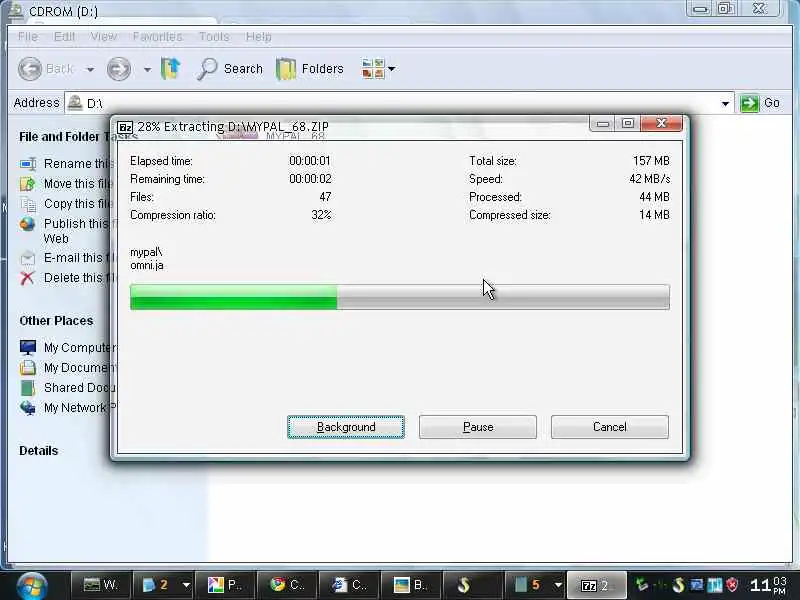Open the Internet Explorer taskbar button
The height and width of the screenshot is (600, 800).
coord(349,585)
